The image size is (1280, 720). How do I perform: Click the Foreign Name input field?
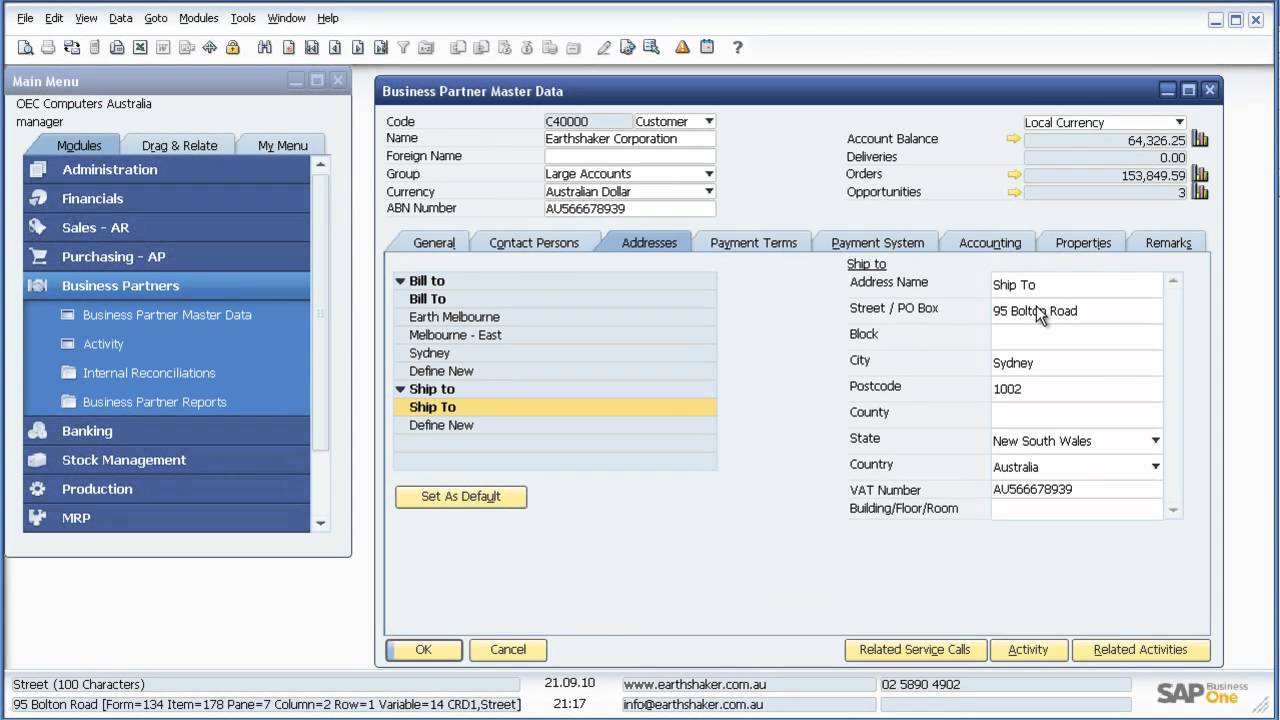coord(630,156)
